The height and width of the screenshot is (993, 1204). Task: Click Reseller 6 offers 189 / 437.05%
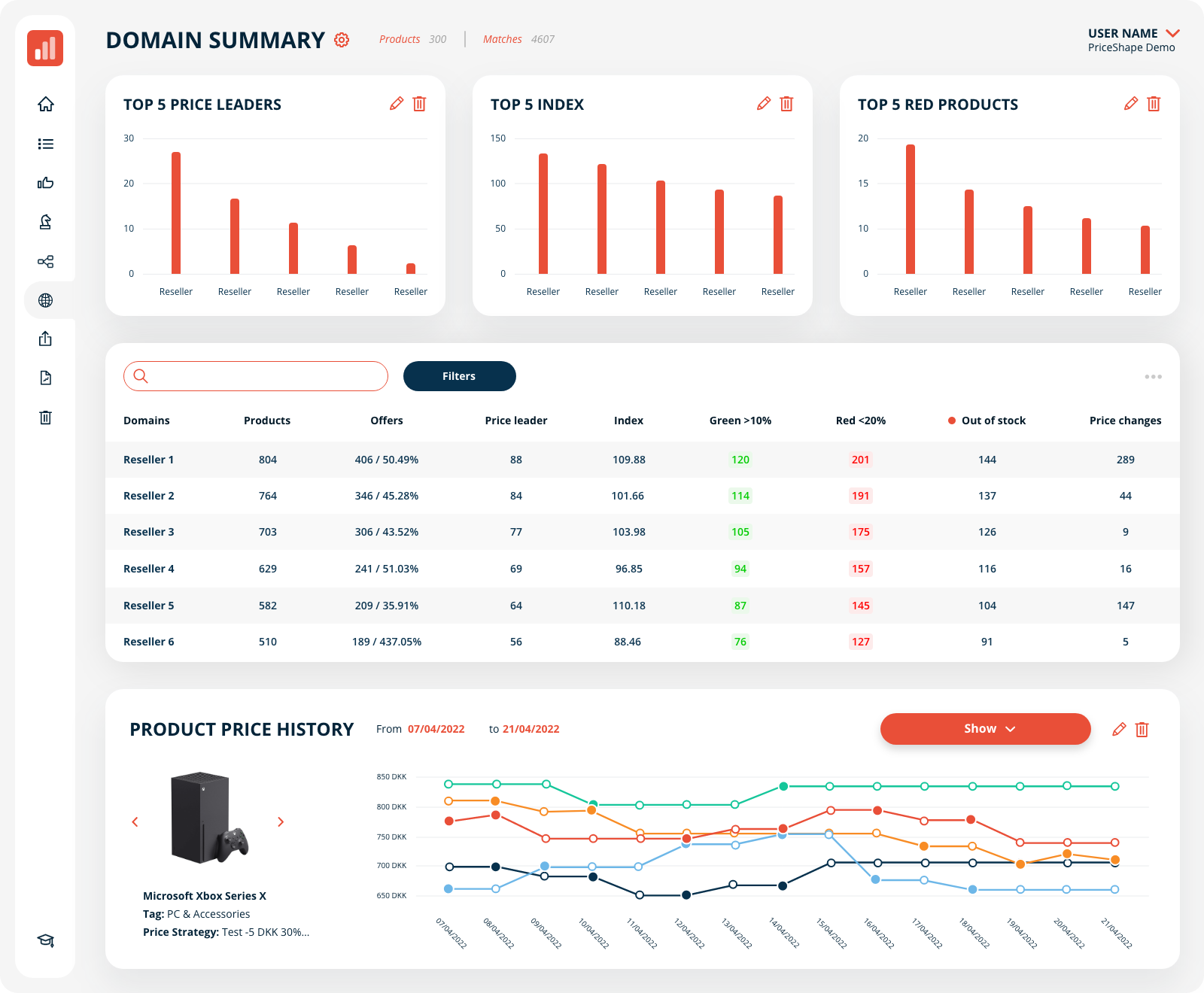(387, 642)
